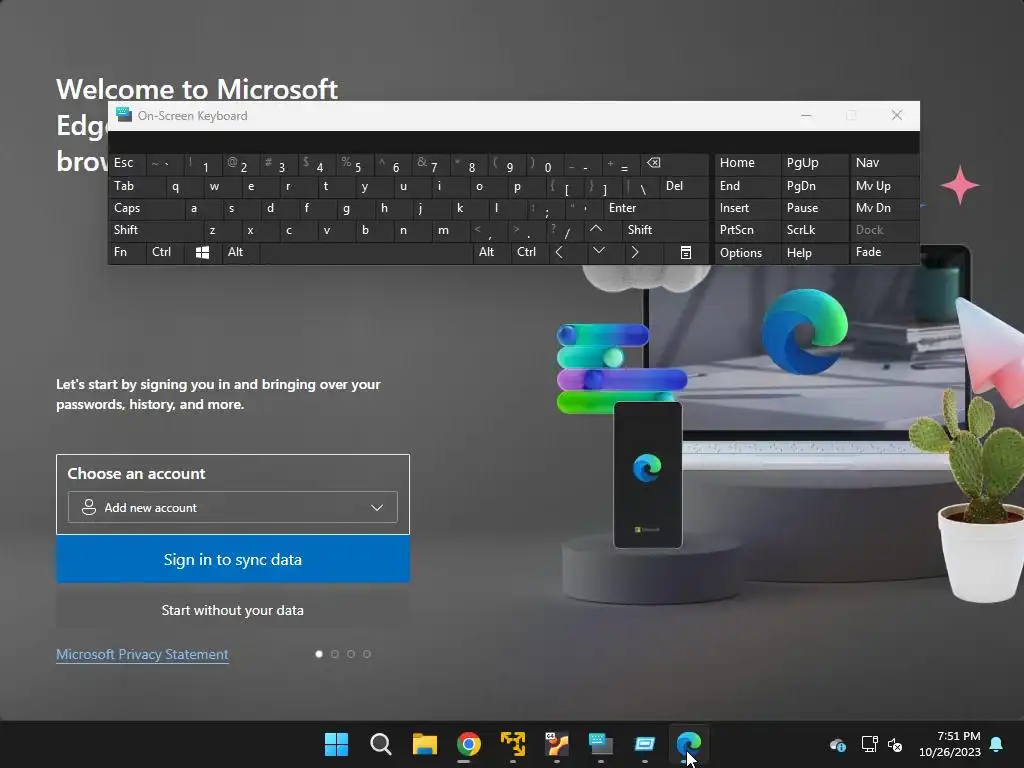1024x768 pixels.
Task: Toggle the Fn key on the keyboard
Action: [x=127, y=252]
